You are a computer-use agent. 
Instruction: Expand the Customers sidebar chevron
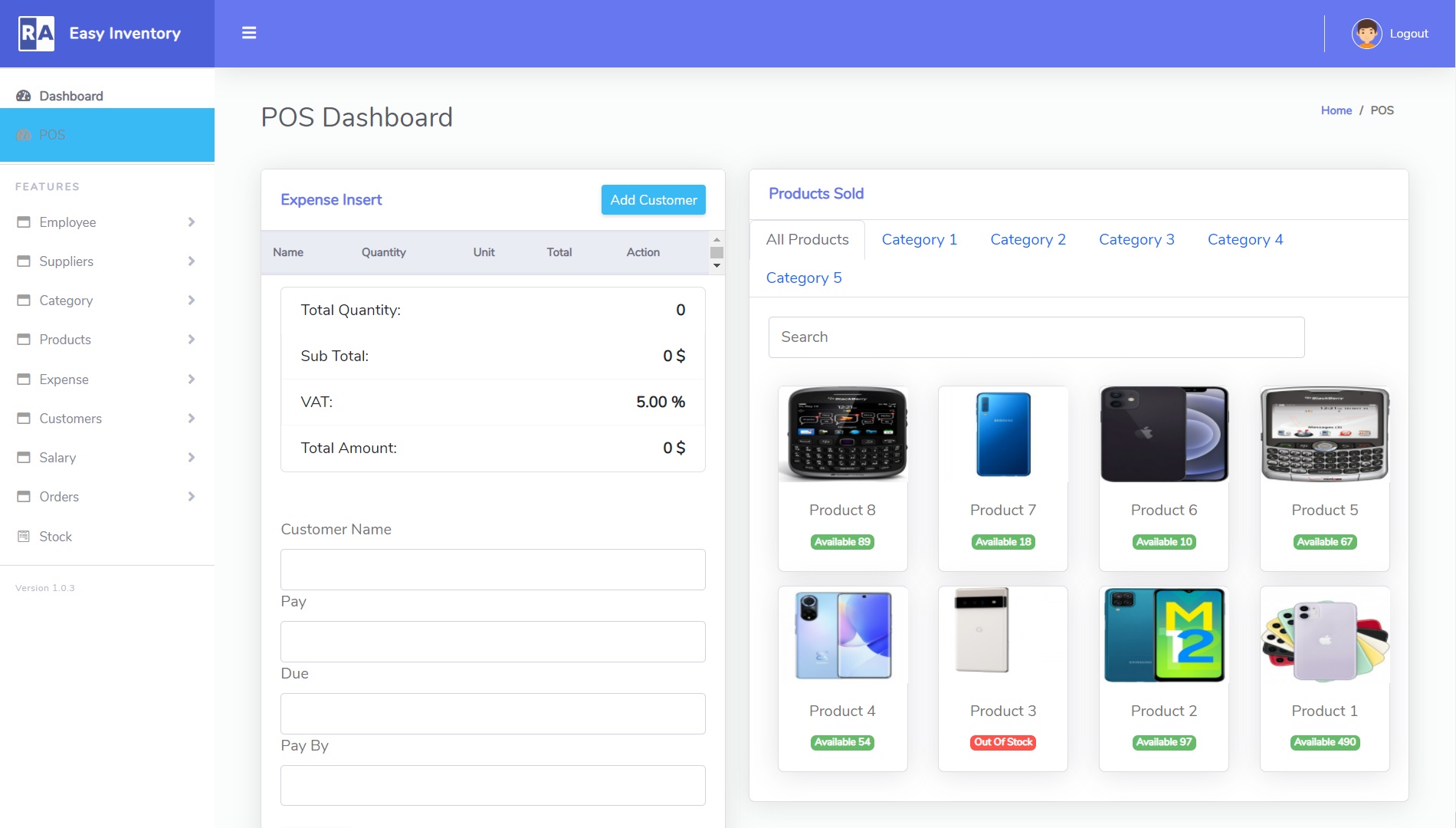pos(191,419)
